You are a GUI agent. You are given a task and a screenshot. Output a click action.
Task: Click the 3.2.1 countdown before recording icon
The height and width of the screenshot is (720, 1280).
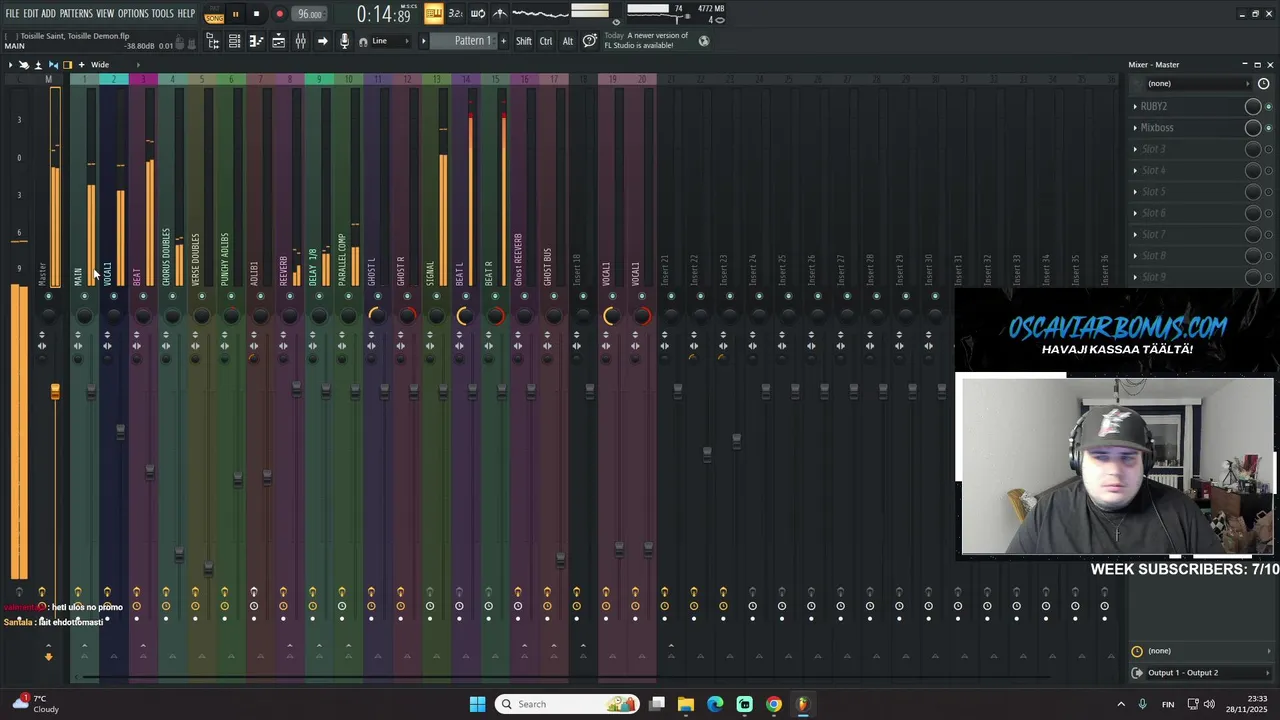coord(455,13)
